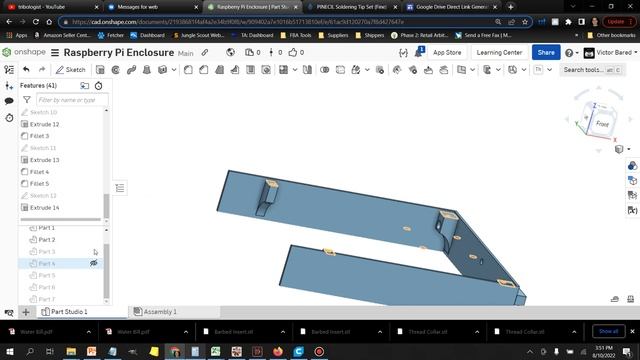The height and width of the screenshot is (360, 640).
Task: Click Show all downloads button
Action: (x=609, y=331)
